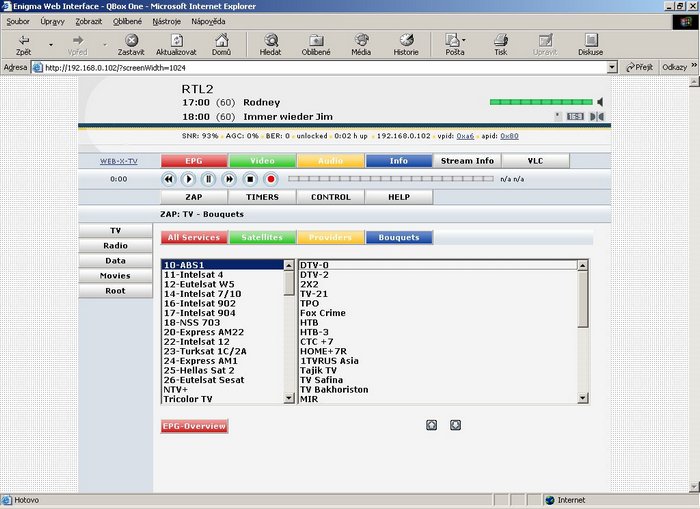Viewport: 700px width, 509px height.
Task: Click the audio channel icon beside 16:9
Action: (x=597, y=117)
